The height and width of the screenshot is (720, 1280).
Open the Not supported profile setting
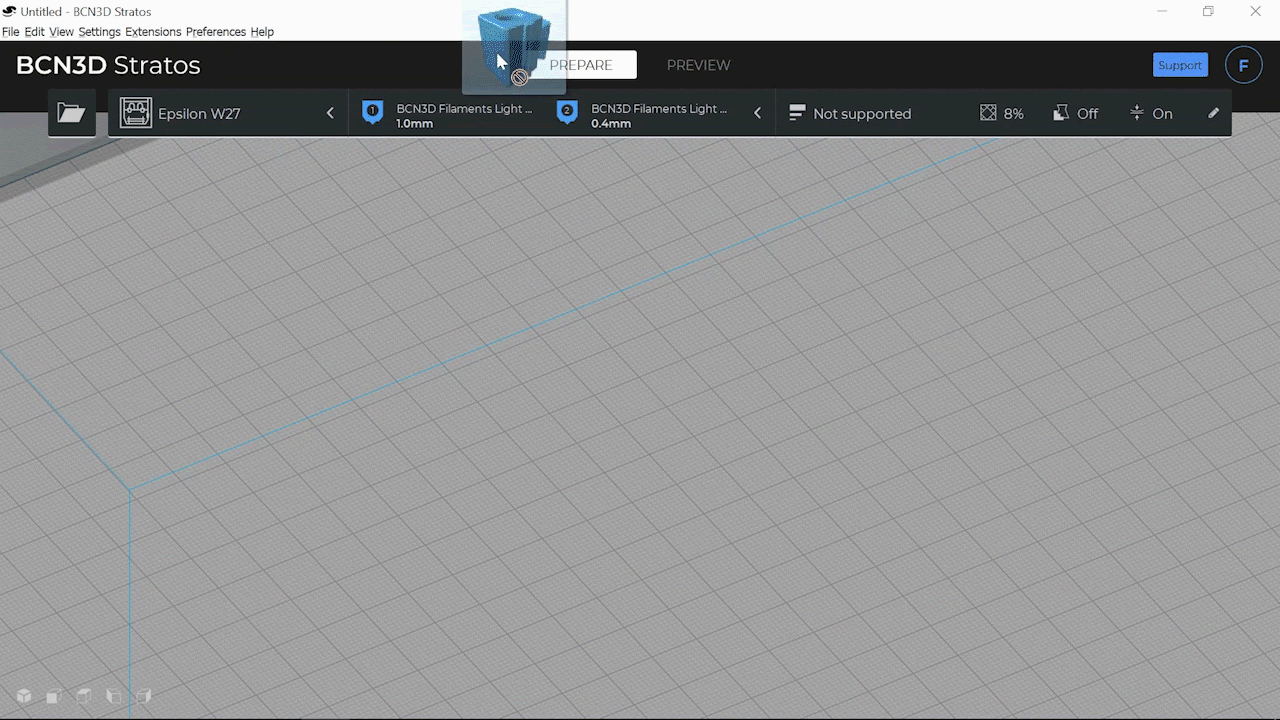coord(862,113)
